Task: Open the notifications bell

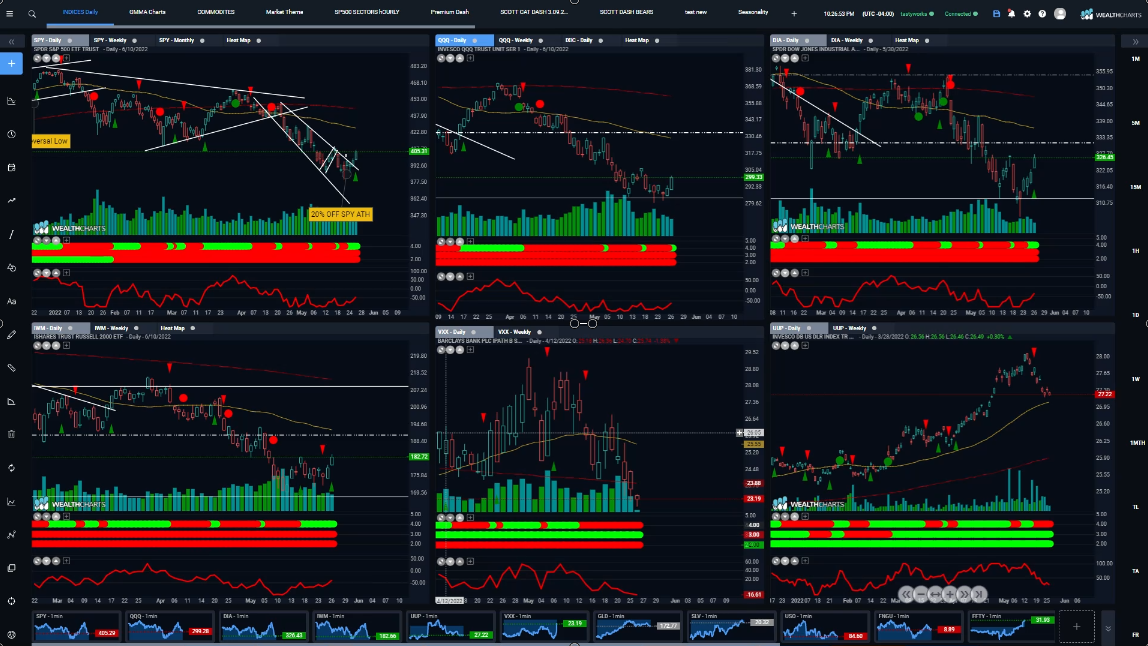Action: (x=1012, y=14)
